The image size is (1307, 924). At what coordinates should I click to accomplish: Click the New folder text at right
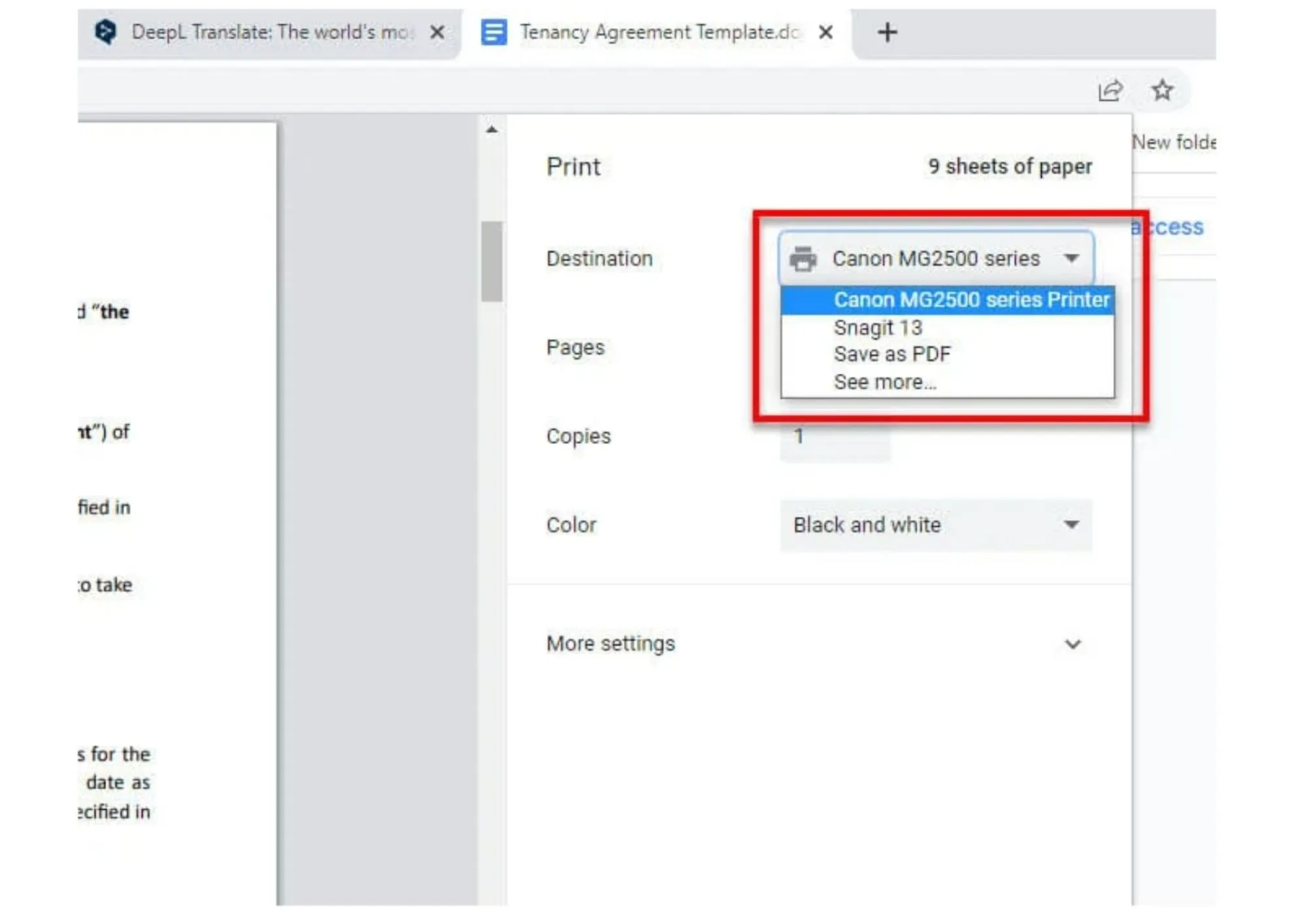point(1174,142)
